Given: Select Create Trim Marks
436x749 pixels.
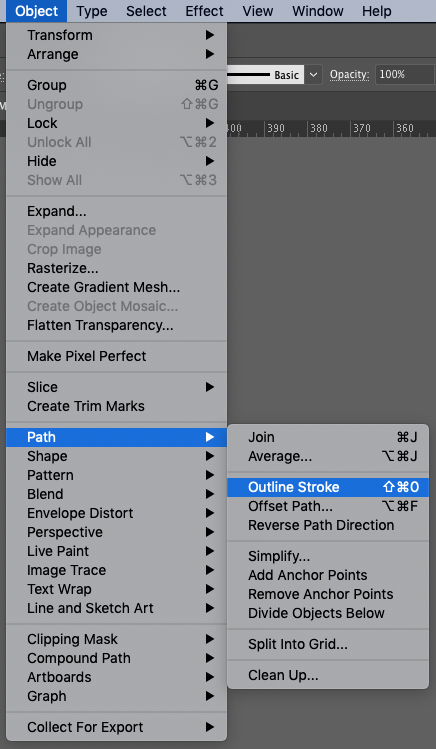Looking at the screenshot, I should [x=117, y=406].
